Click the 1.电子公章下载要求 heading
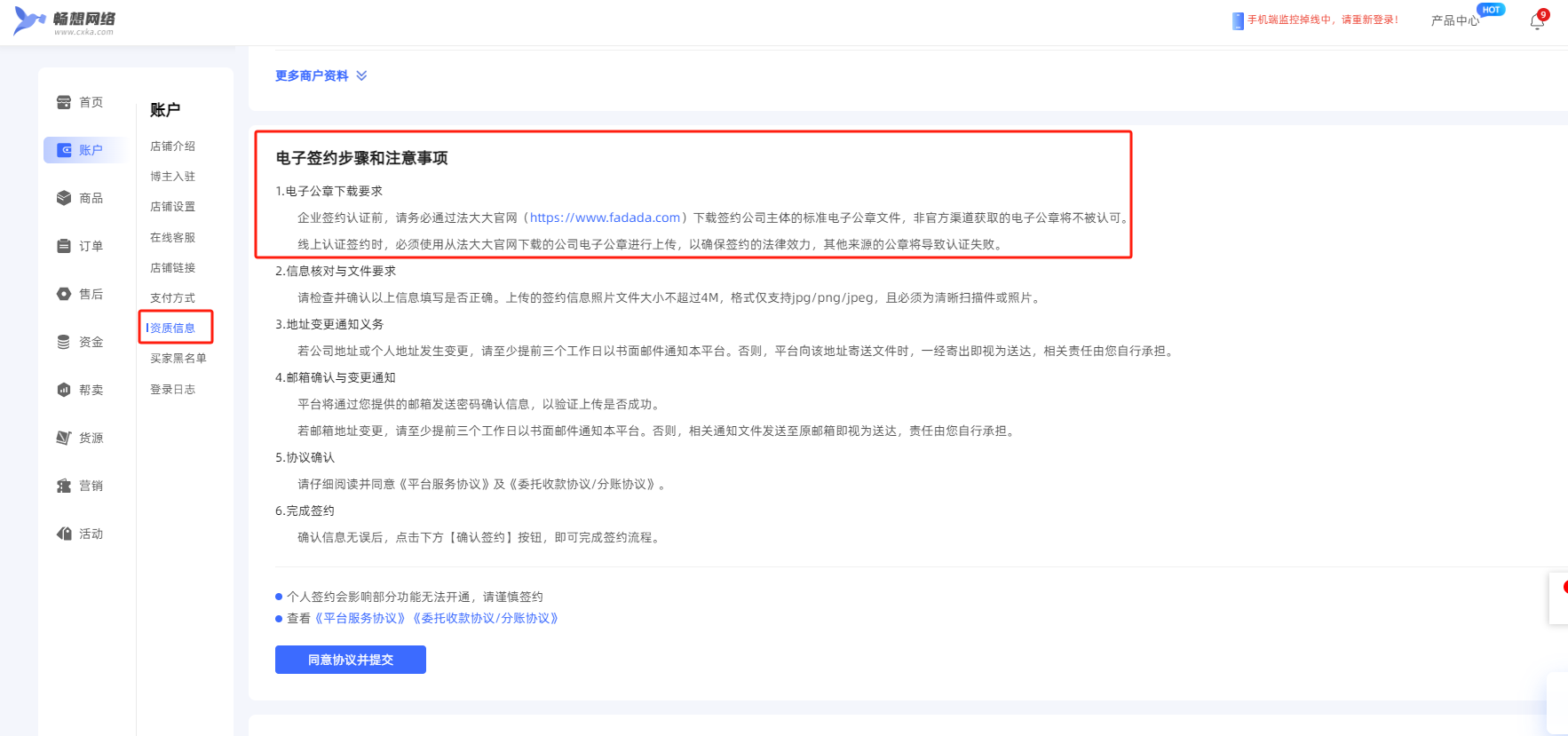 point(329,191)
